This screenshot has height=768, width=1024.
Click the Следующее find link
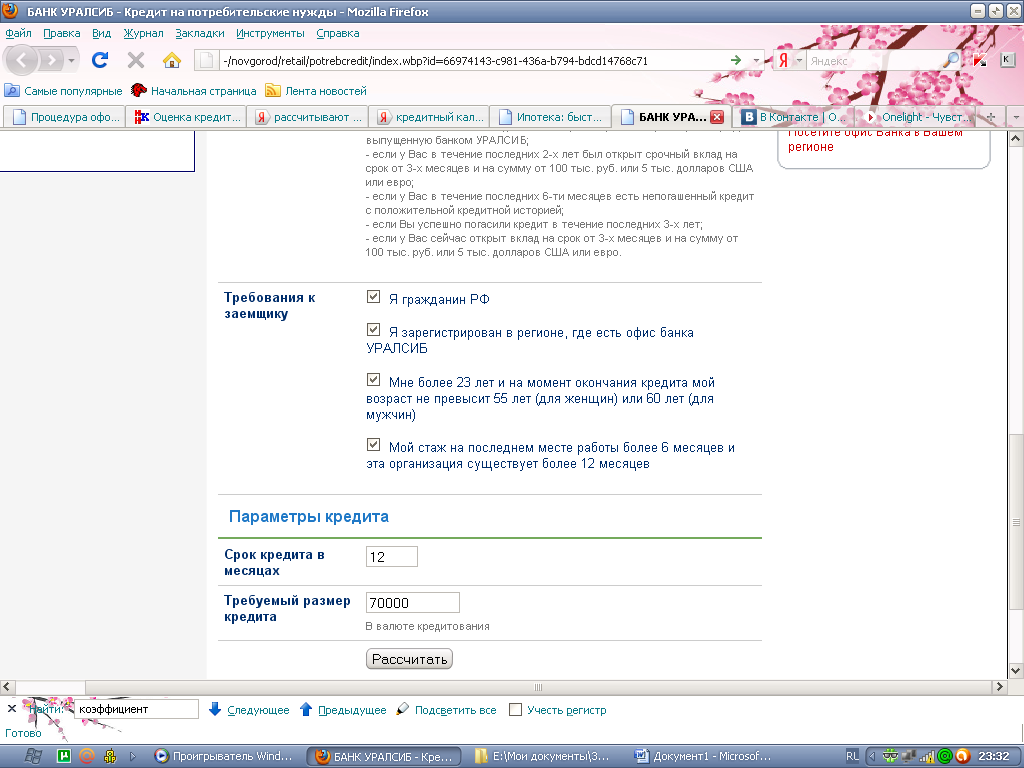pos(258,710)
